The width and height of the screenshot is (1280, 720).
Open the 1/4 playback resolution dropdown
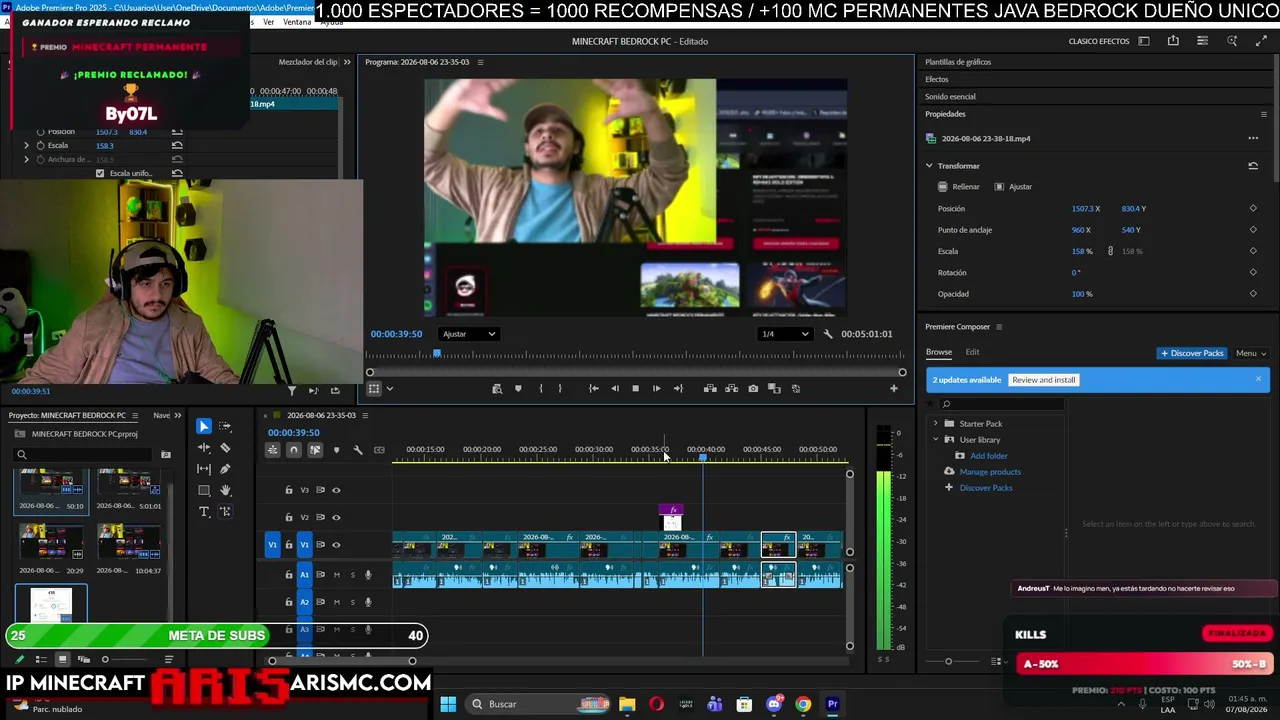[784, 334]
